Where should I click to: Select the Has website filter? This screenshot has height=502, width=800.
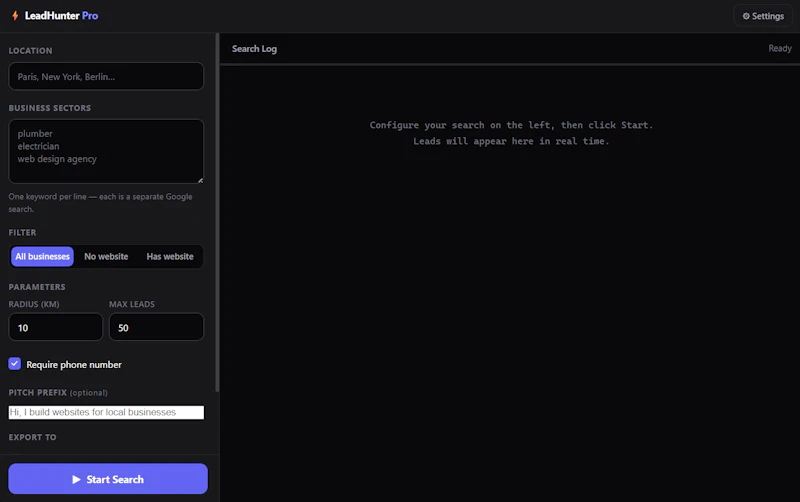tap(170, 257)
